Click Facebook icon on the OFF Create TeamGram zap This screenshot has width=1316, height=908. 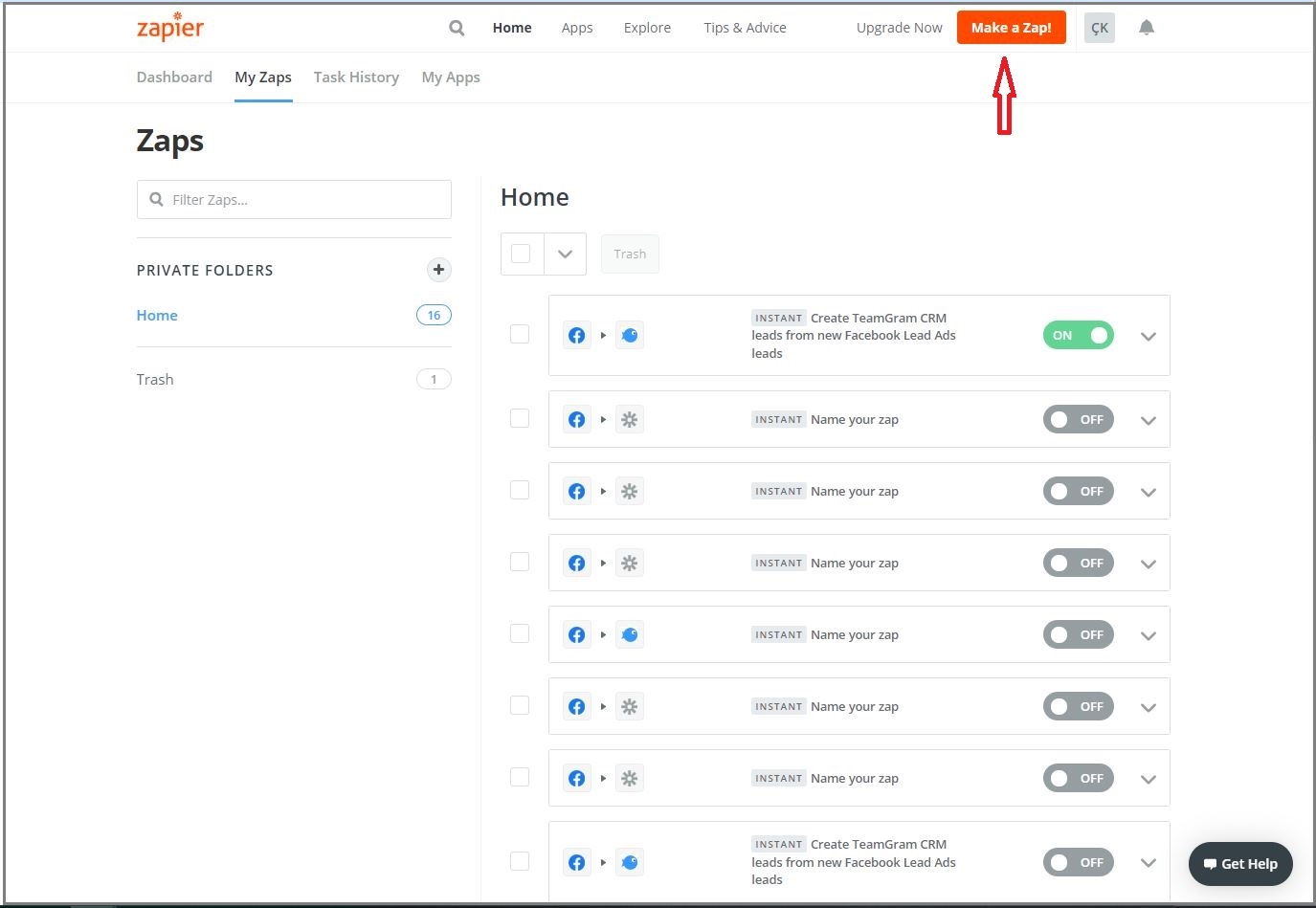[x=576, y=862]
